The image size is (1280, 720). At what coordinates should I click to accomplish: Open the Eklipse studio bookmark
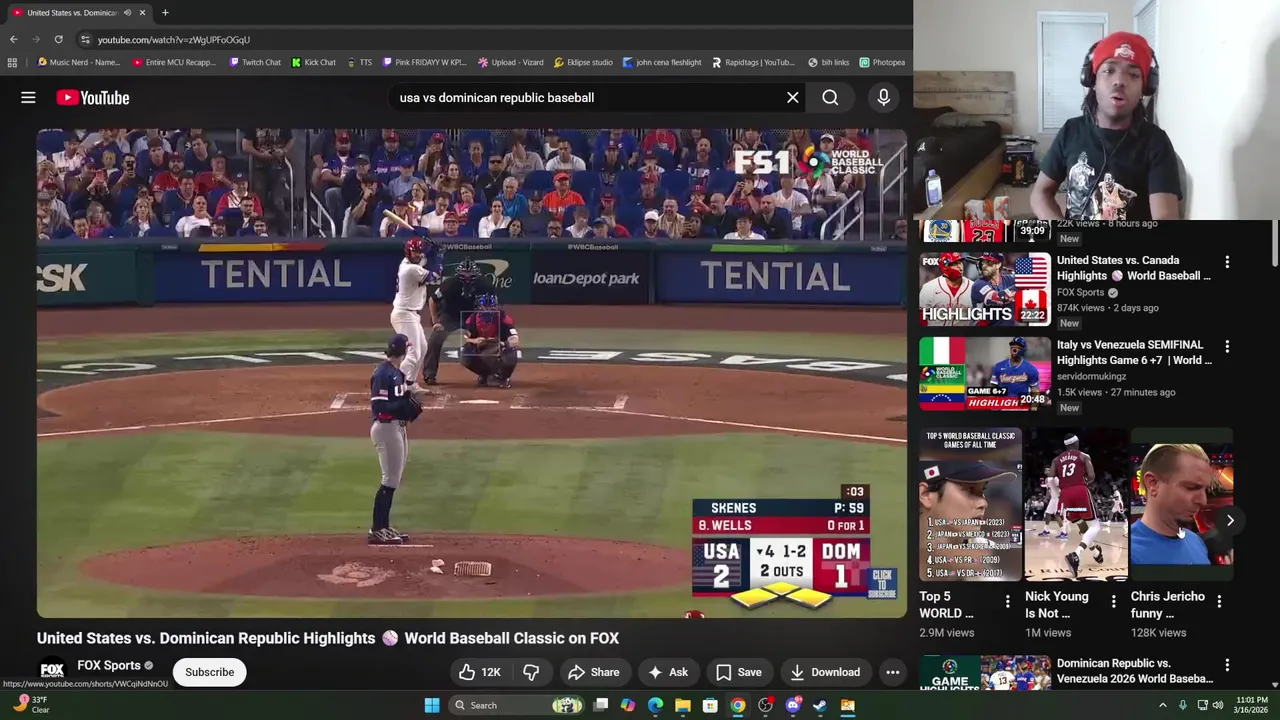pyautogui.click(x=583, y=62)
